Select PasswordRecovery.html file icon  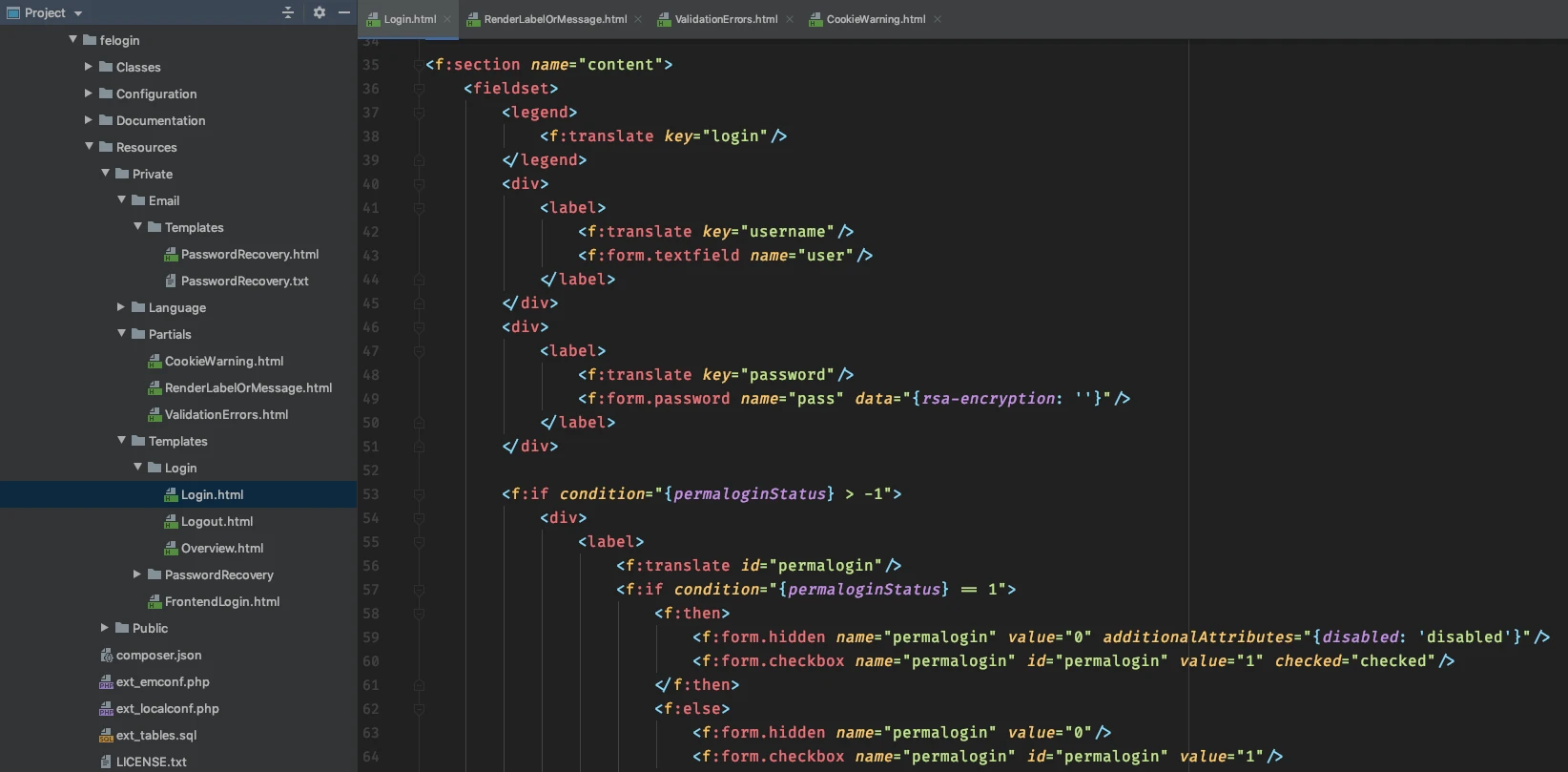(x=171, y=254)
